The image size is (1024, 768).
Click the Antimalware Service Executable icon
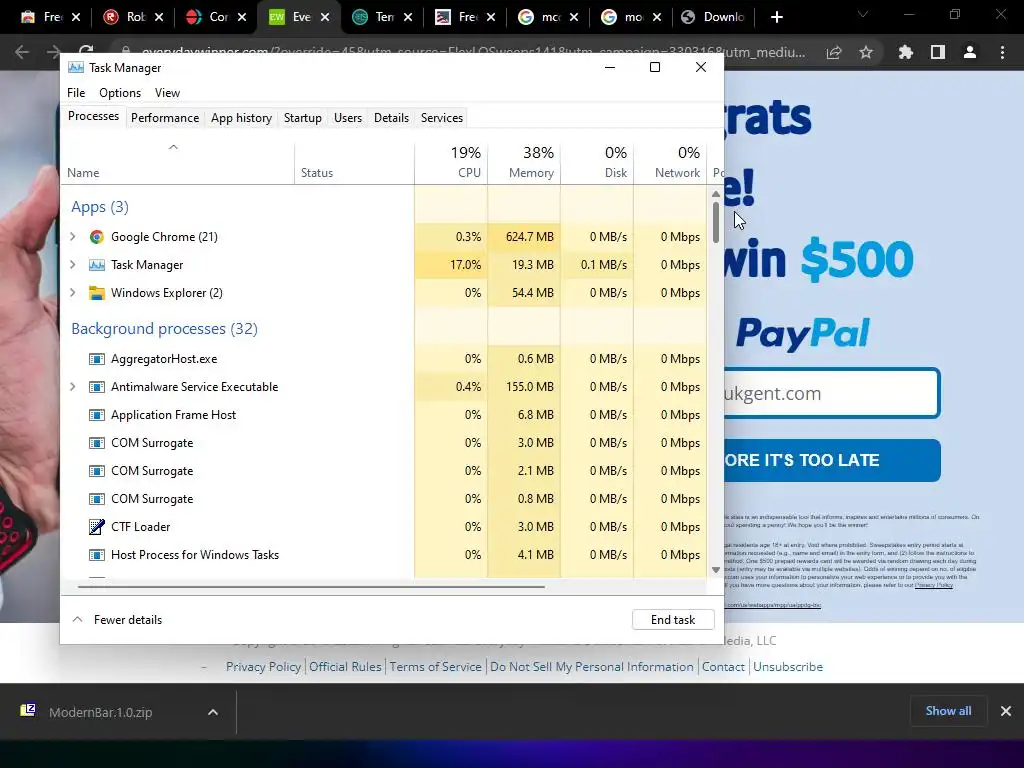click(x=97, y=387)
